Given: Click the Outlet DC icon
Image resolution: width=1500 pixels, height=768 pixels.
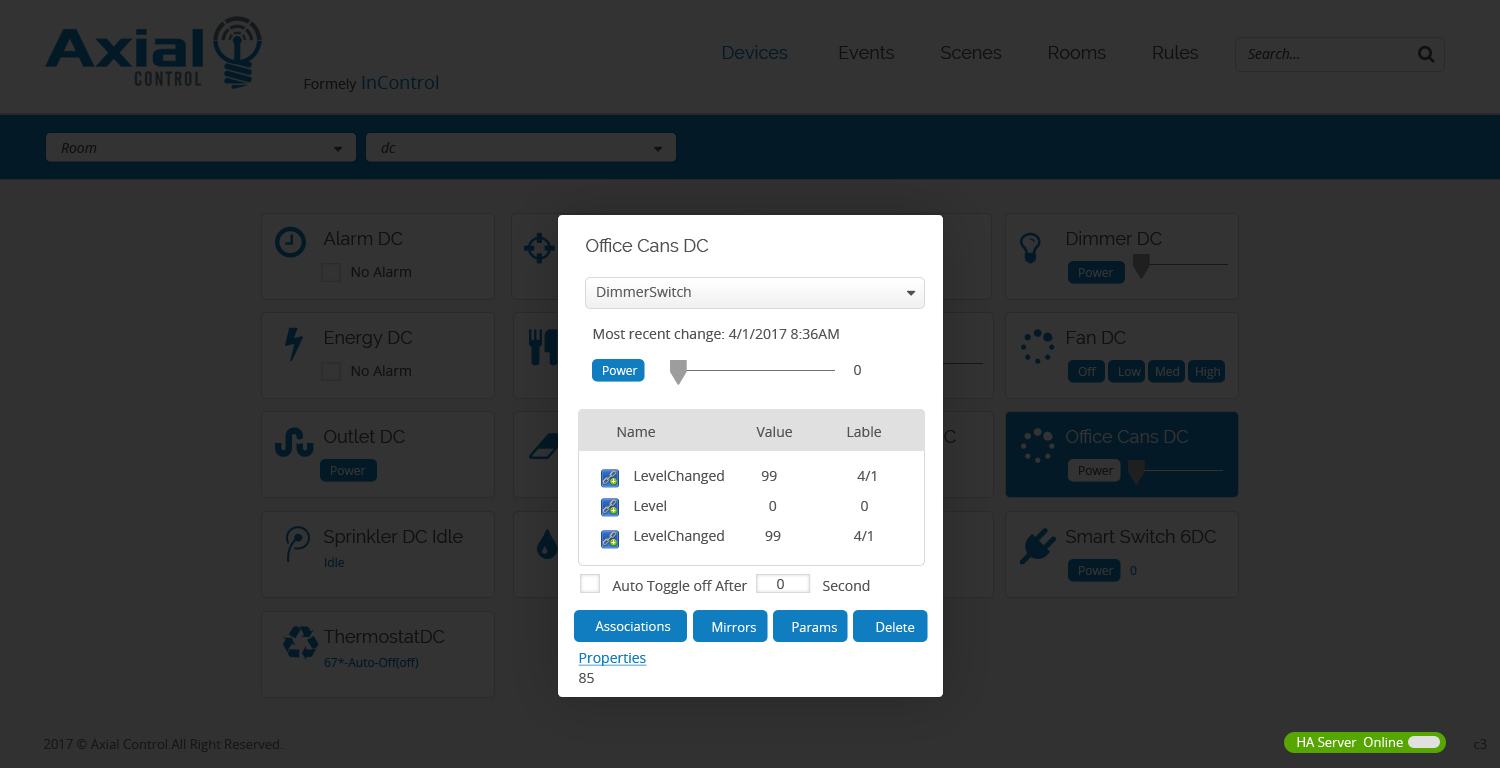Looking at the screenshot, I should click(294, 442).
